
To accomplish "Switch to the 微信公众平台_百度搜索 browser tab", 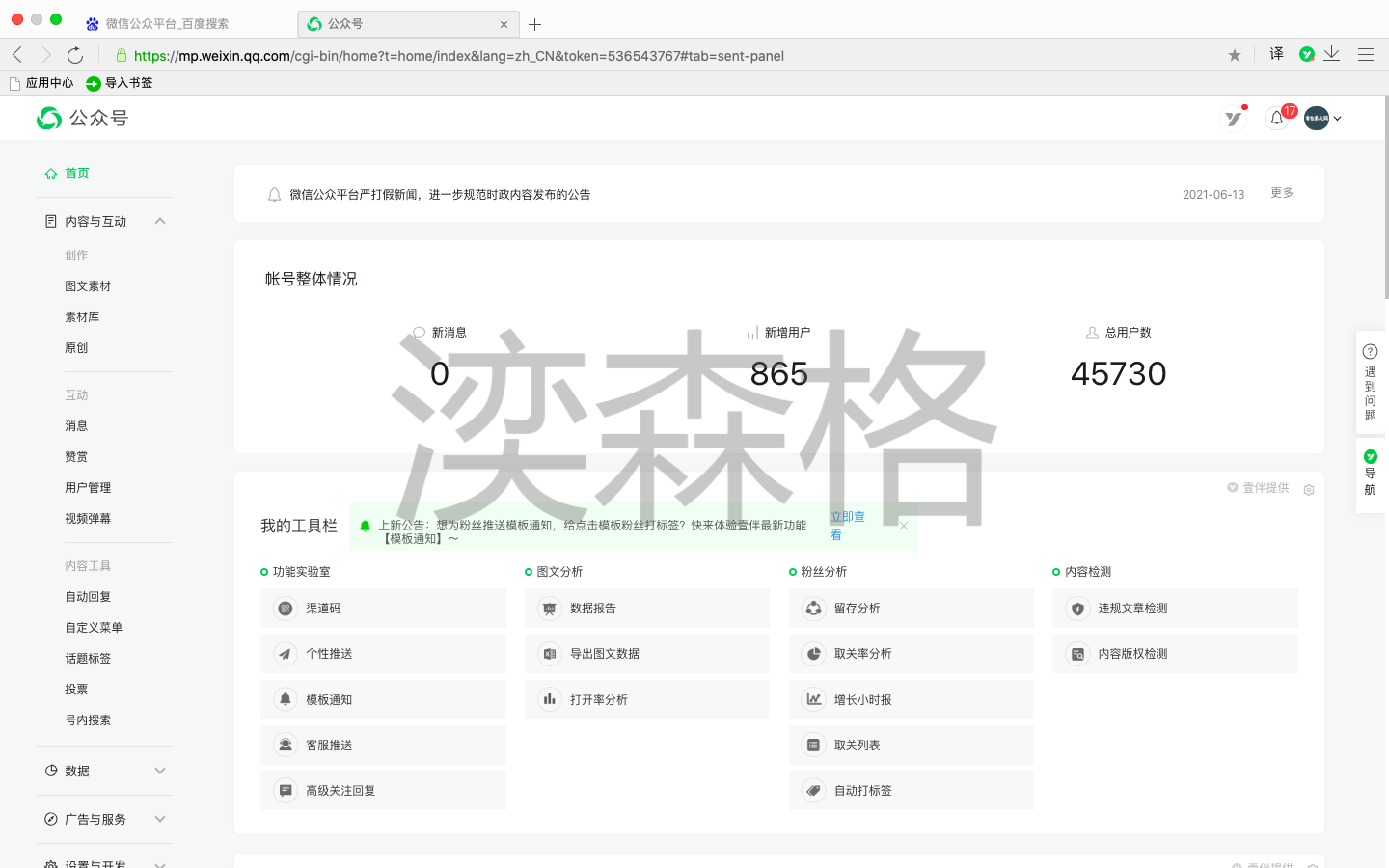I will tap(167, 24).
